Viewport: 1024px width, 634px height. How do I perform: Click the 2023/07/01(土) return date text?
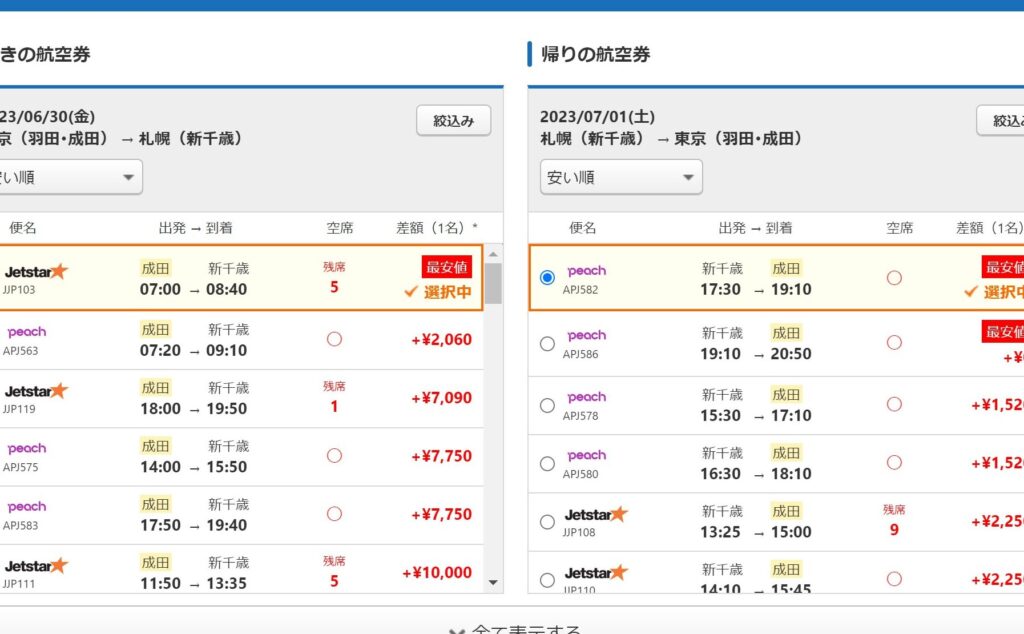click(x=597, y=117)
